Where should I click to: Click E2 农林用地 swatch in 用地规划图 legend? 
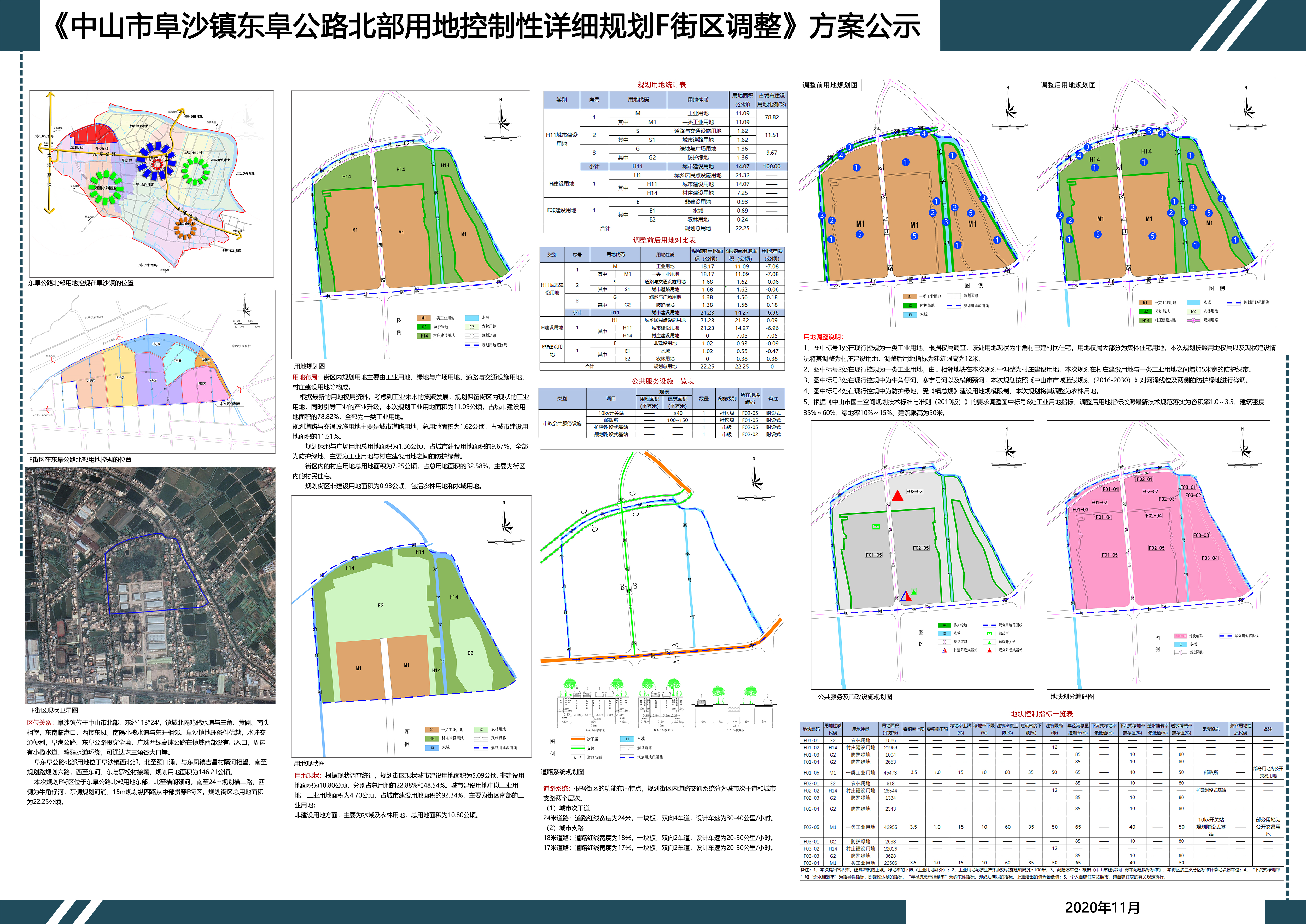pyautogui.click(x=471, y=327)
